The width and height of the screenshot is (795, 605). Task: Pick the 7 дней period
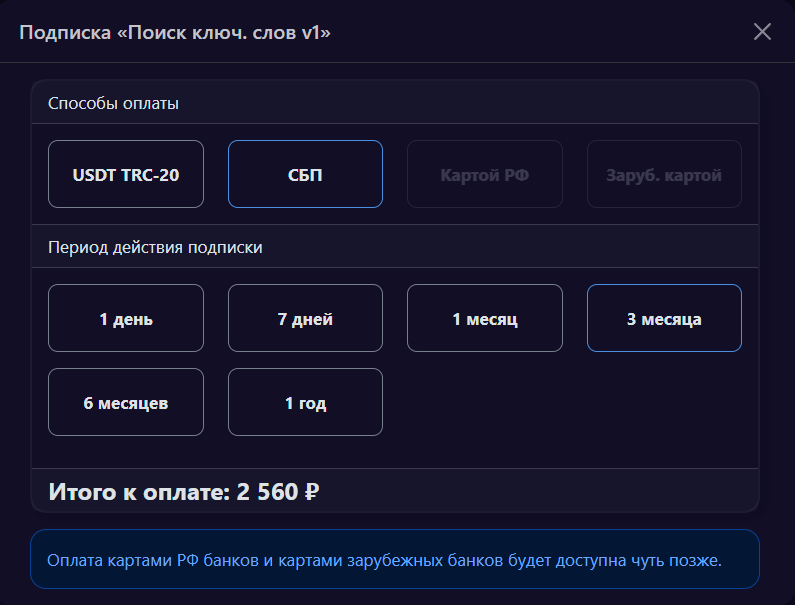coord(305,319)
